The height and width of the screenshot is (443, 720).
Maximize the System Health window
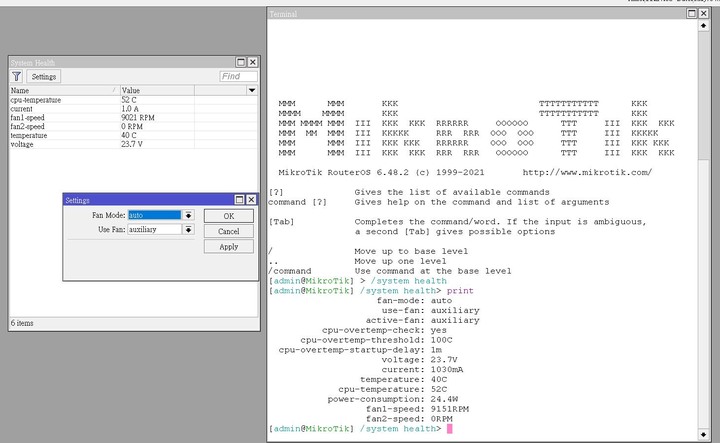[241, 62]
